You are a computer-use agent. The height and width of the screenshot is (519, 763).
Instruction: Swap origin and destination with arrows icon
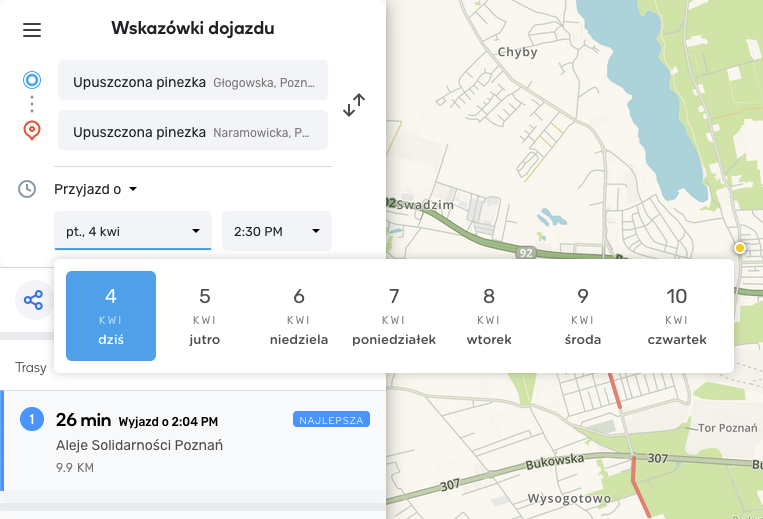(354, 105)
